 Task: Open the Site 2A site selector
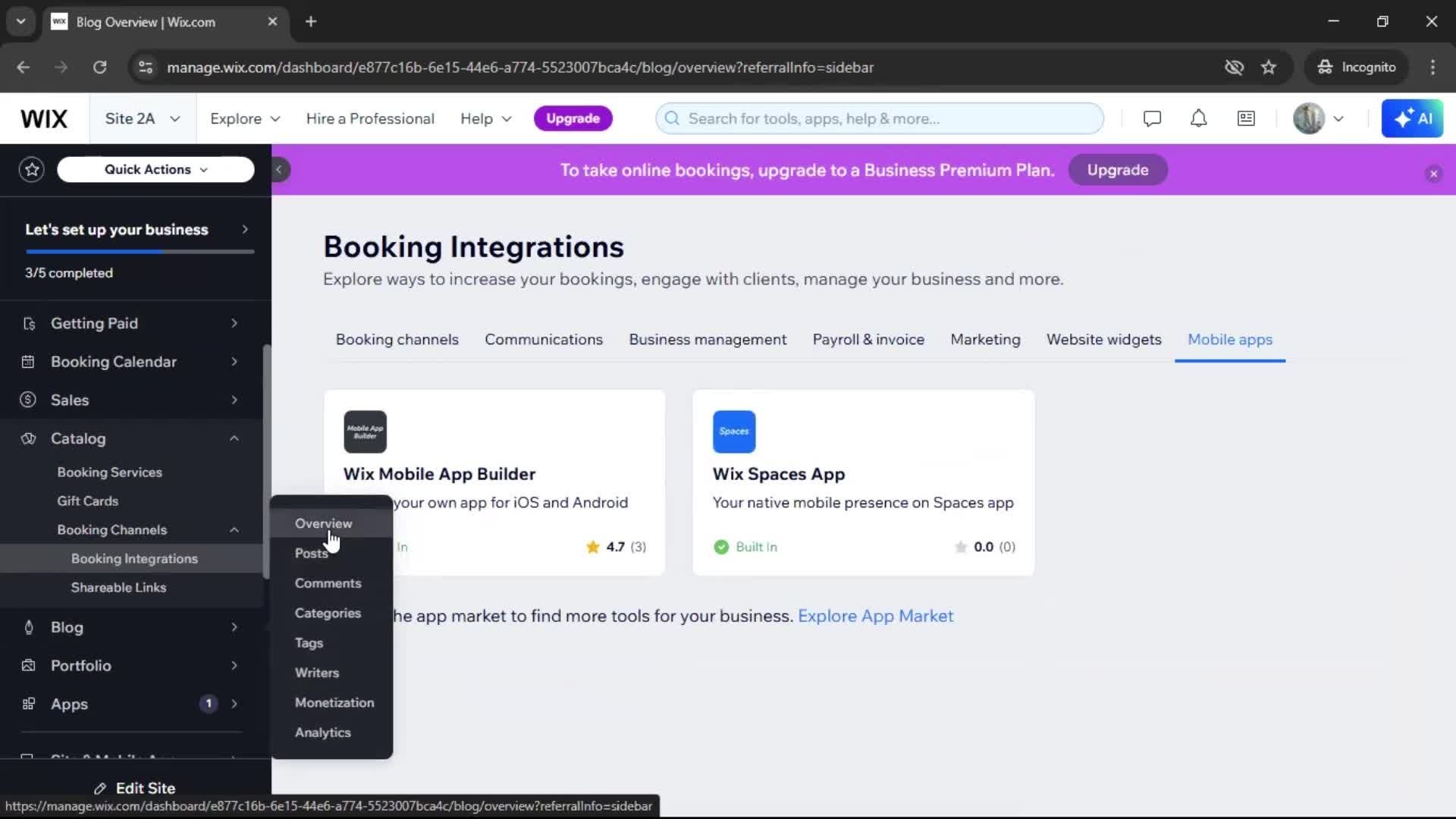pyautogui.click(x=143, y=119)
